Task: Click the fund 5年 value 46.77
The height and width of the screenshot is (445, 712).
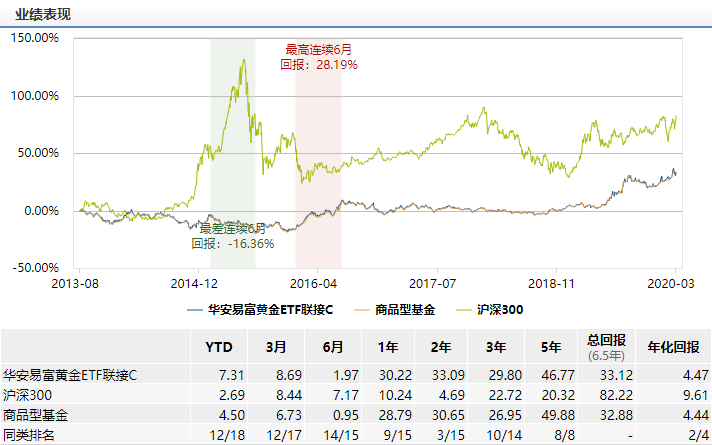Action: pyautogui.click(x=558, y=375)
